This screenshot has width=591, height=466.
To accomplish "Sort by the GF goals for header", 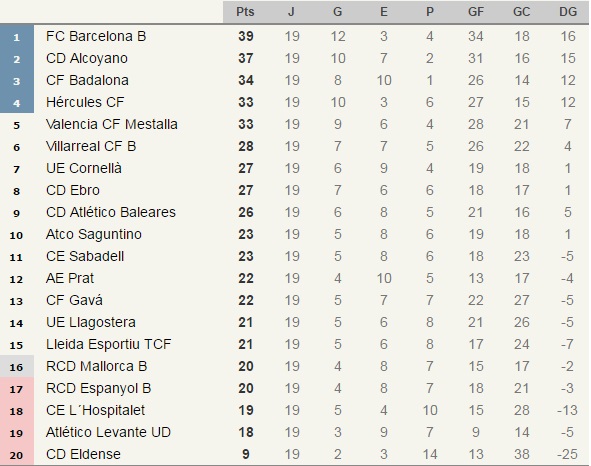I will point(476,12).
